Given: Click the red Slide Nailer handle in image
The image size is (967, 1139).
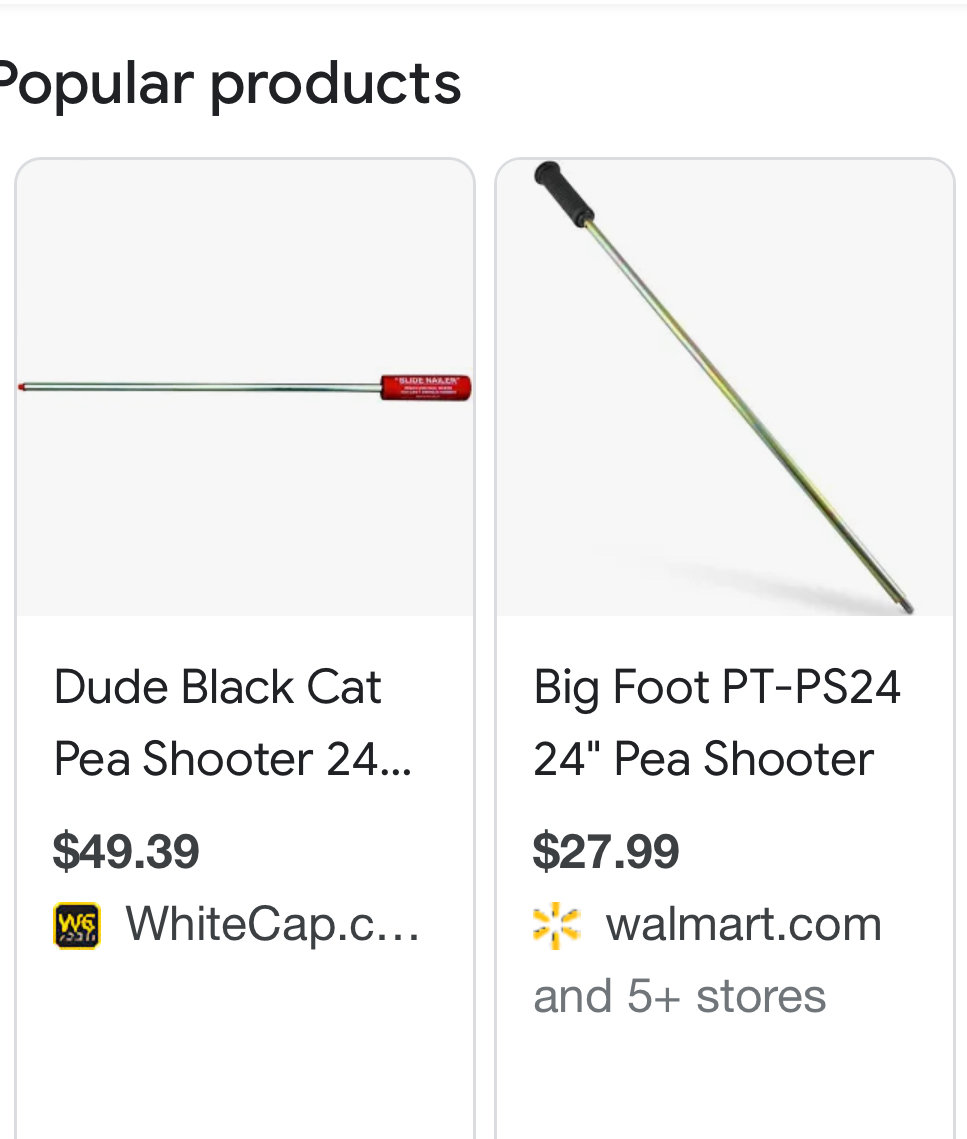Looking at the screenshot, I should click(426, 387).
